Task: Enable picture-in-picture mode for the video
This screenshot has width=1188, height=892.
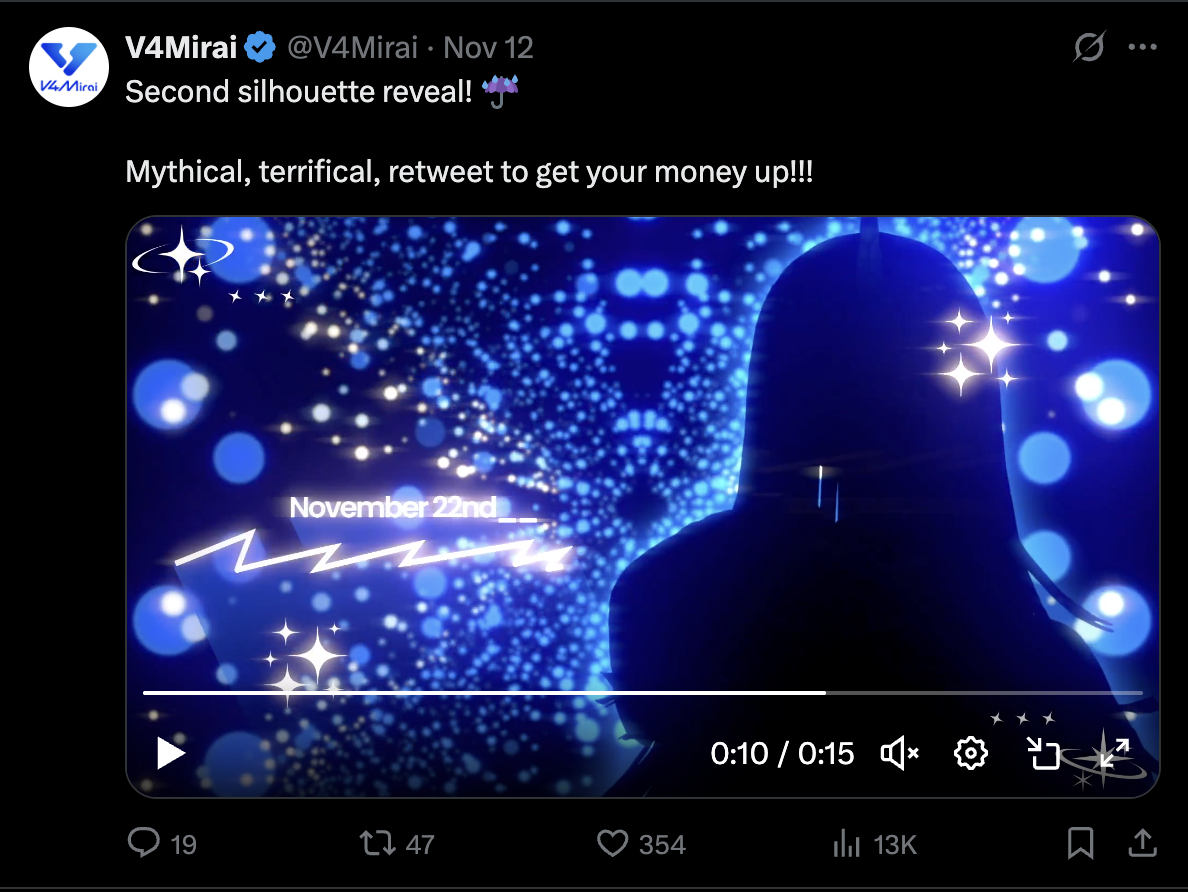Action: pos(1043,753)
